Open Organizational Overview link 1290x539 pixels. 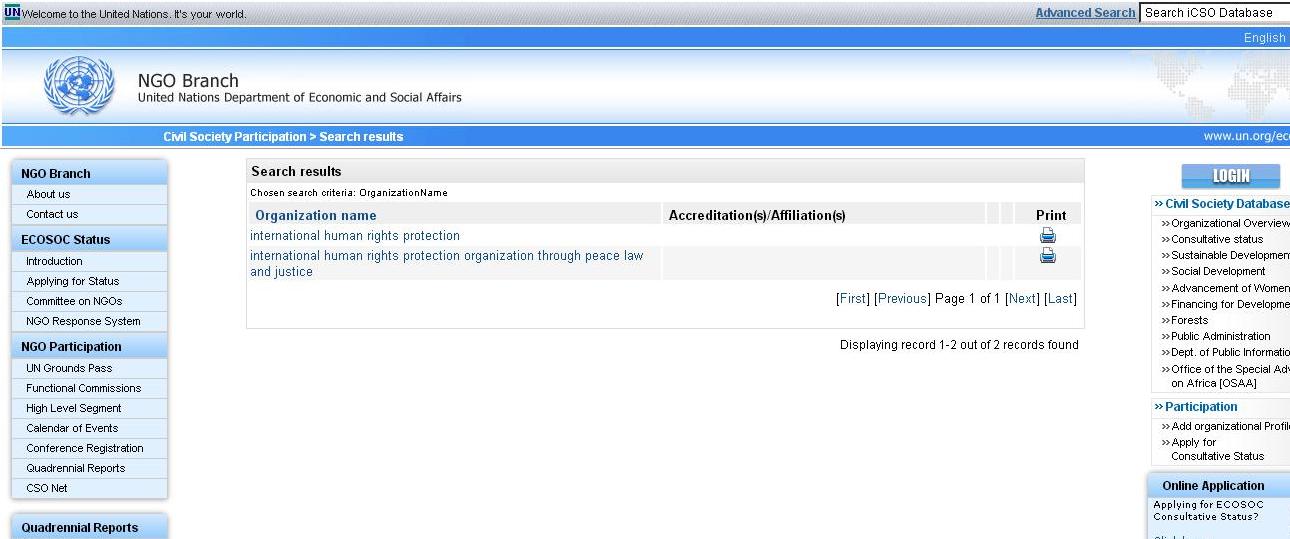pyautogui.click(x=1230, y=223)
